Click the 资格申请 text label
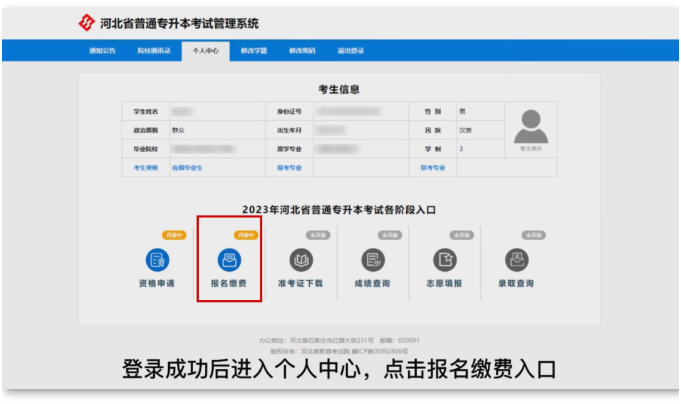 pyautogui.click(x=156, y=283)
